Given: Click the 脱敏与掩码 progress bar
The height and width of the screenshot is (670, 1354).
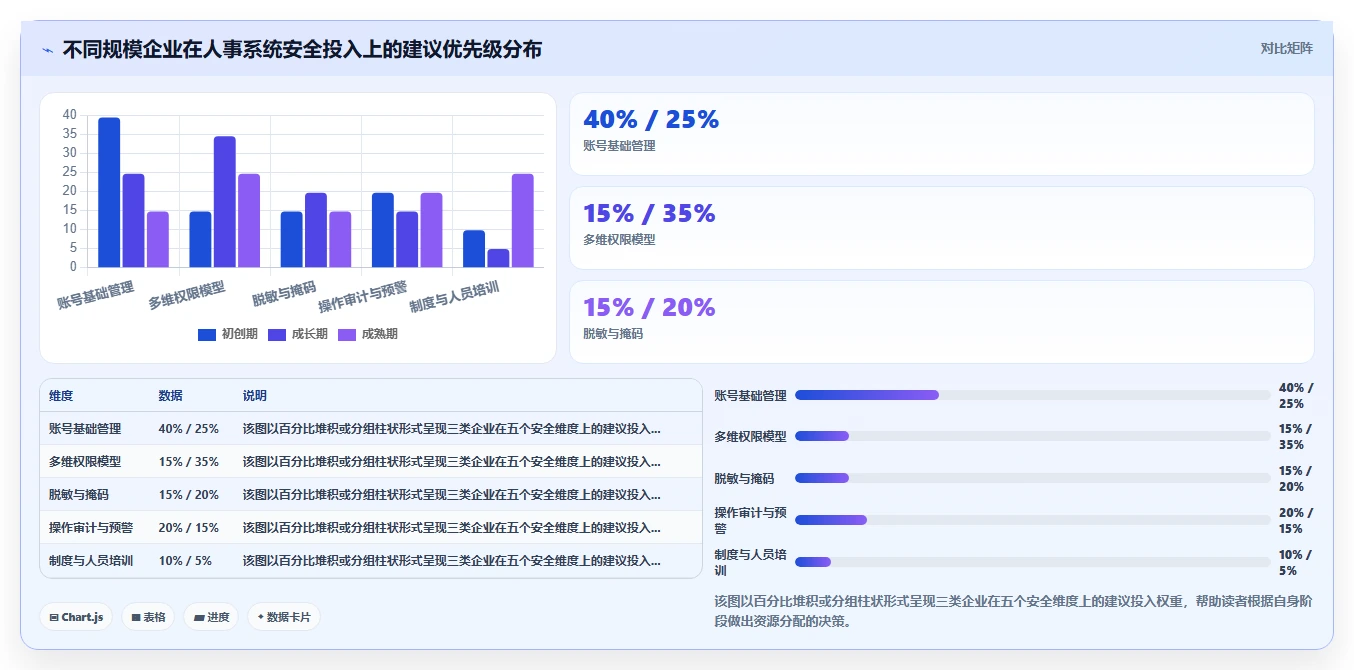Looking at the screenshot, I should click(1032, 478).
